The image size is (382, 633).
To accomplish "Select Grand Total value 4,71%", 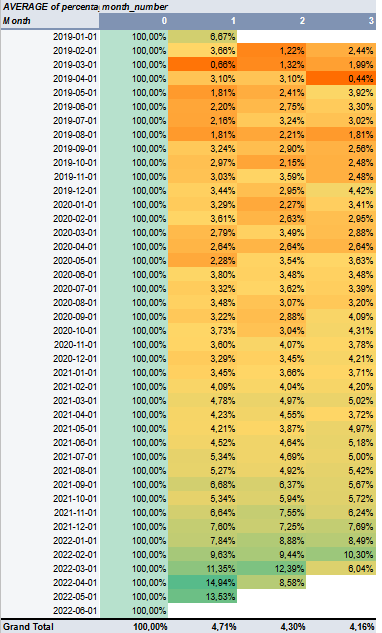I will tap(203, 627).
